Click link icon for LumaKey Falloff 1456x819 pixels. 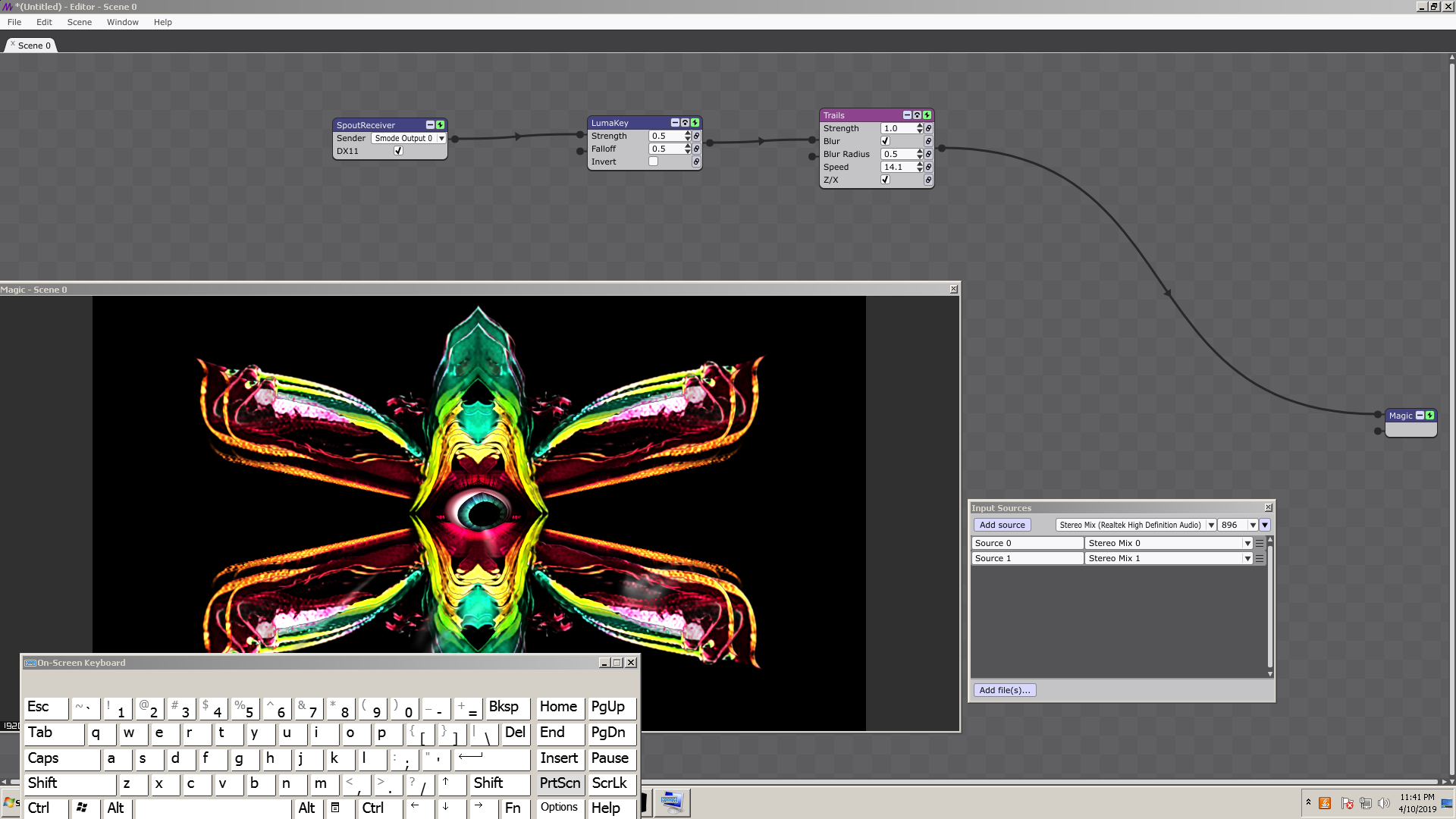click(x=696, y=149)
